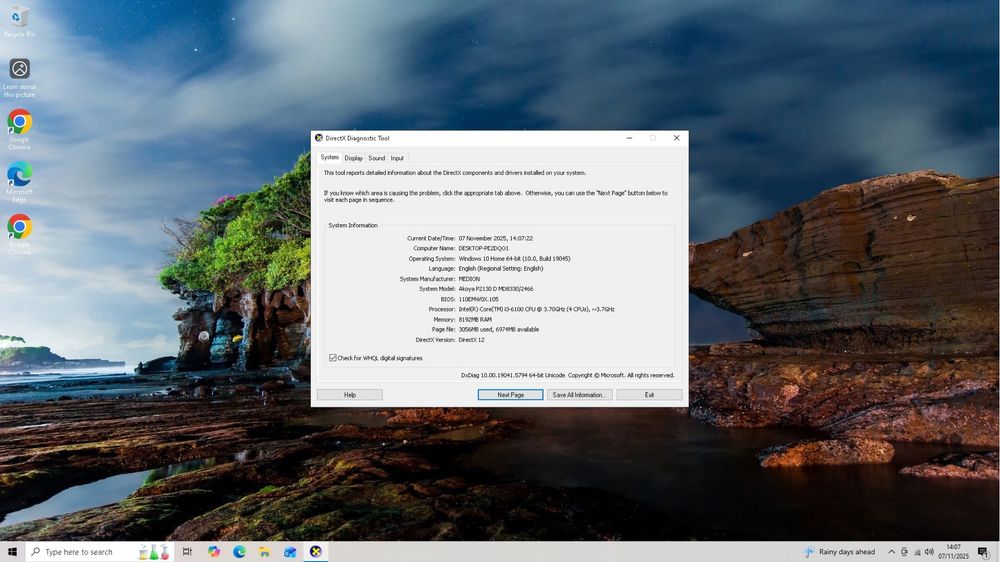This screenshot has height=562, width=1000.
Task: Click the Computer Name label
Action: coord(434,249)
